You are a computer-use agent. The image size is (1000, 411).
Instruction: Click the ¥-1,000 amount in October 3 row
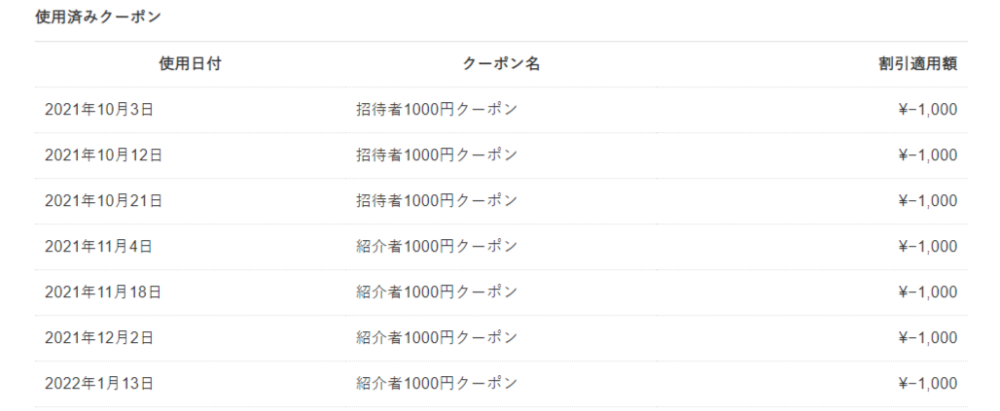coord(927,110)
